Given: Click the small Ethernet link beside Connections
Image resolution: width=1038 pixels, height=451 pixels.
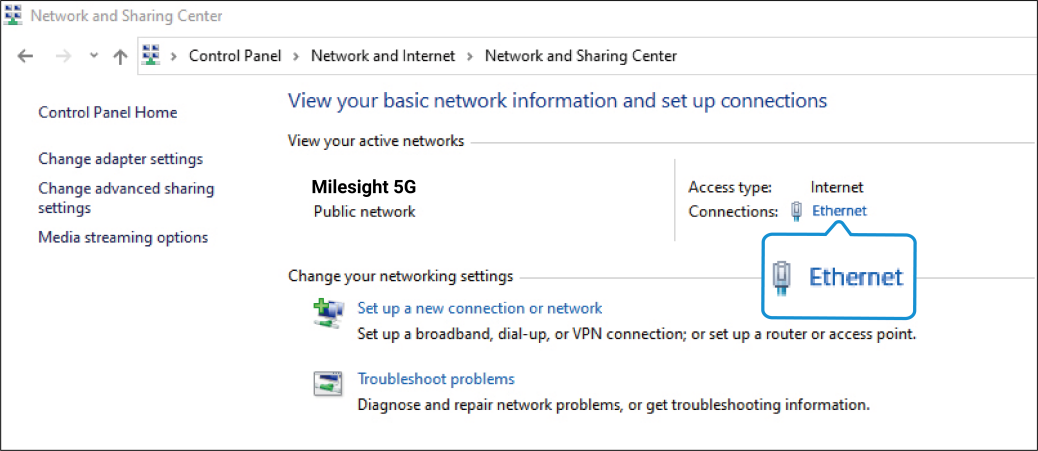Looking at the screenshot, I should click(839, 210).
